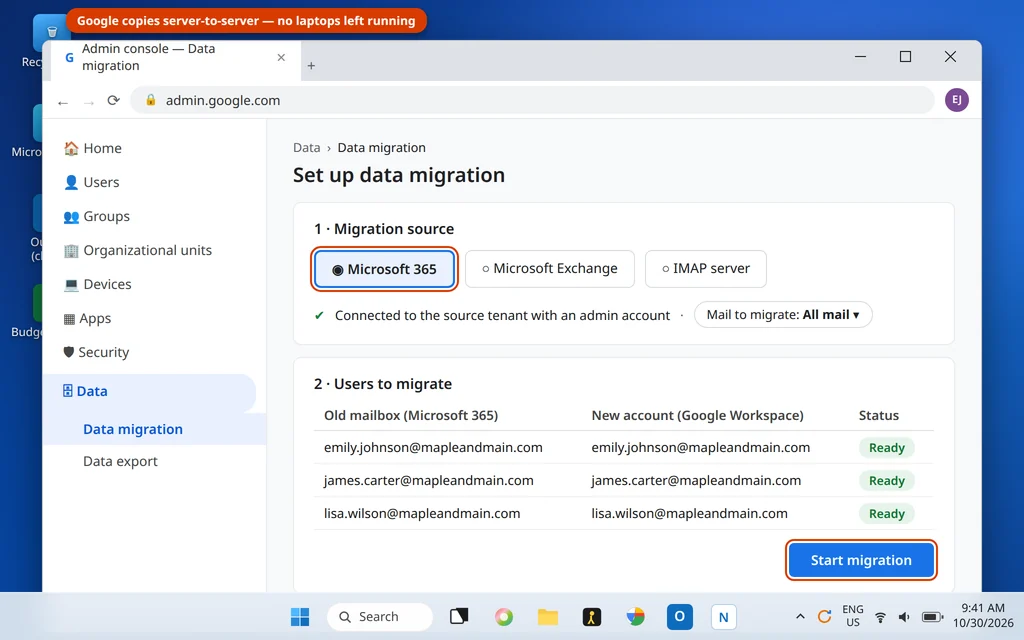Click the Data cabinet icon
This screenshot has width=1024, height=640.
point(67,391)
